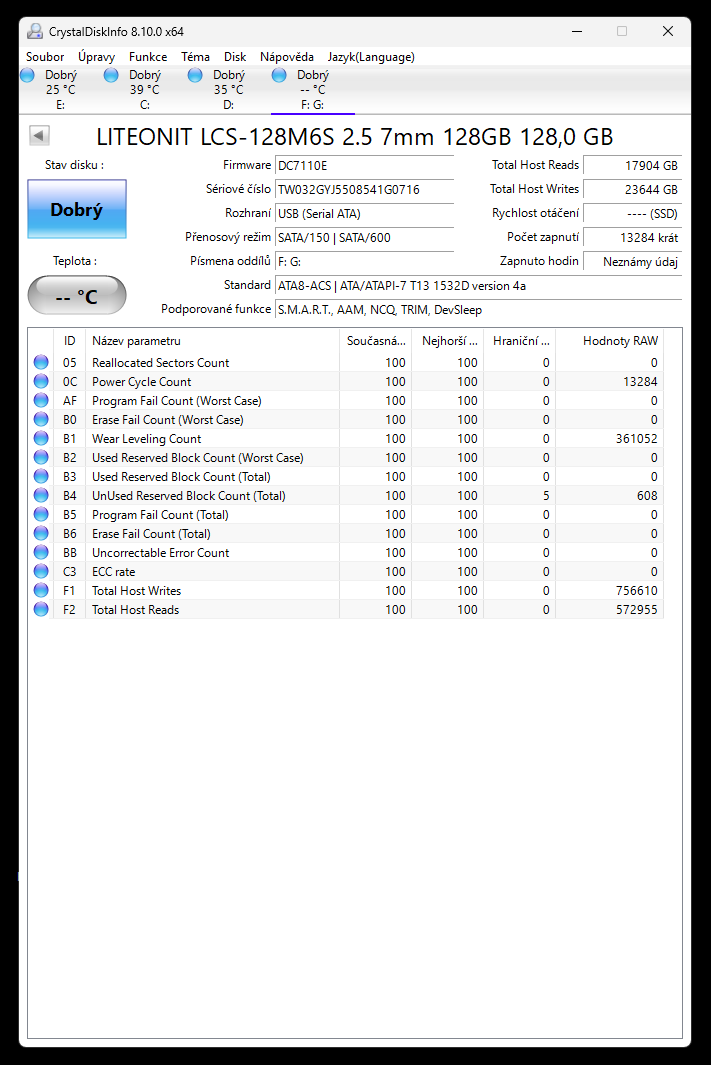Click status orb for UnUsed Reserved Block Count

(x=41, y=495)
